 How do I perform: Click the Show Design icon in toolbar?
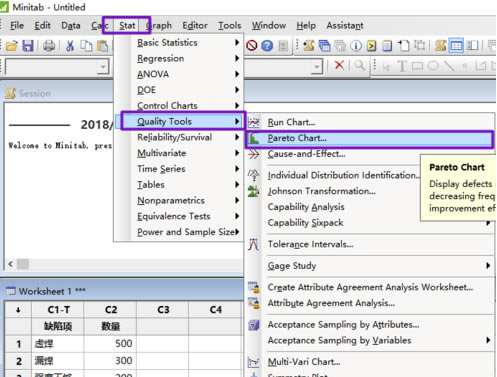(419, 45)
